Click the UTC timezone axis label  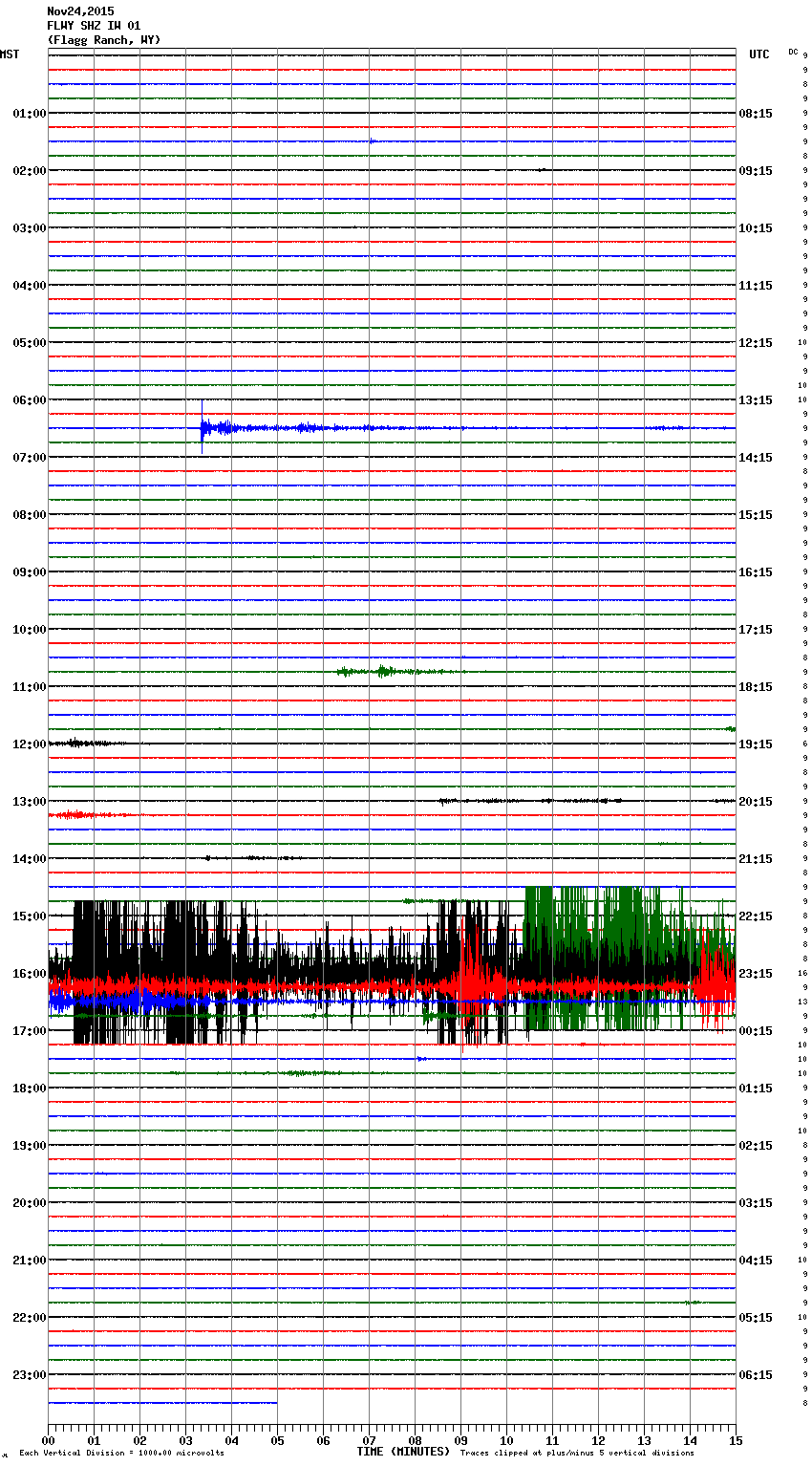pos(759,54)
